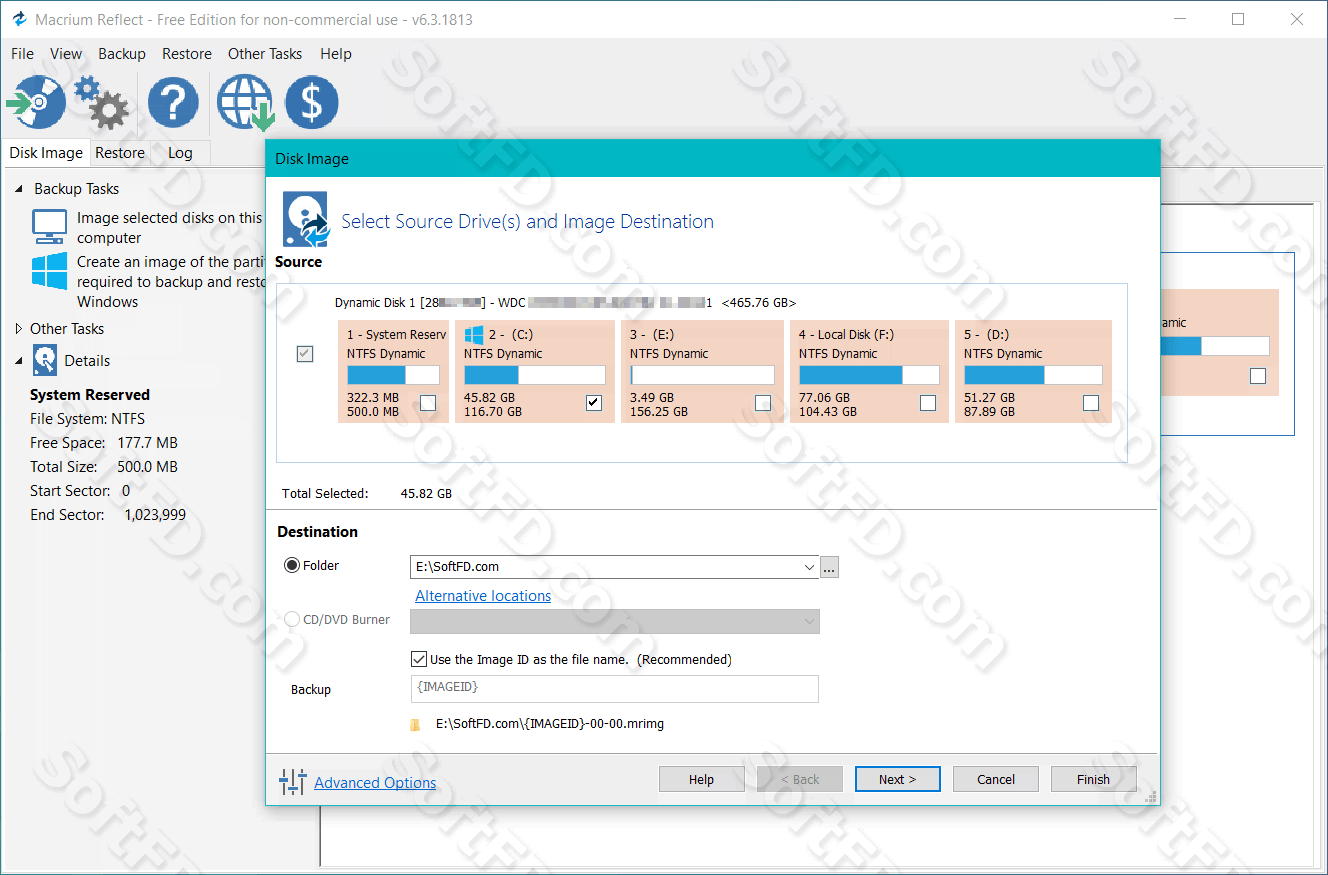Click the E:\SoftFD.com\{IMAGEID}-00-00.mrimg path text
The image size is (1328, 875).
pyautogui.click(x=550, y=724)
